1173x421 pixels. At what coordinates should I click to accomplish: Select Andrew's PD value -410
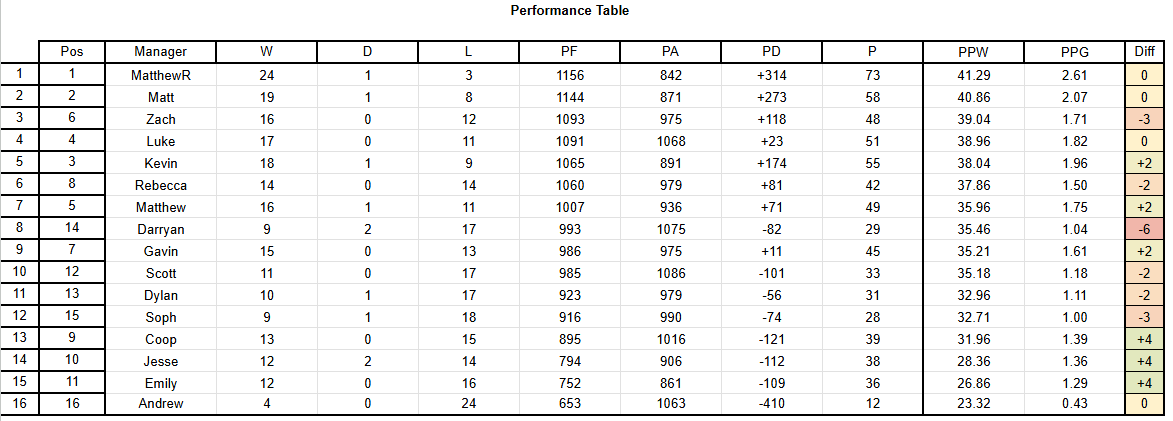point(771,404)
